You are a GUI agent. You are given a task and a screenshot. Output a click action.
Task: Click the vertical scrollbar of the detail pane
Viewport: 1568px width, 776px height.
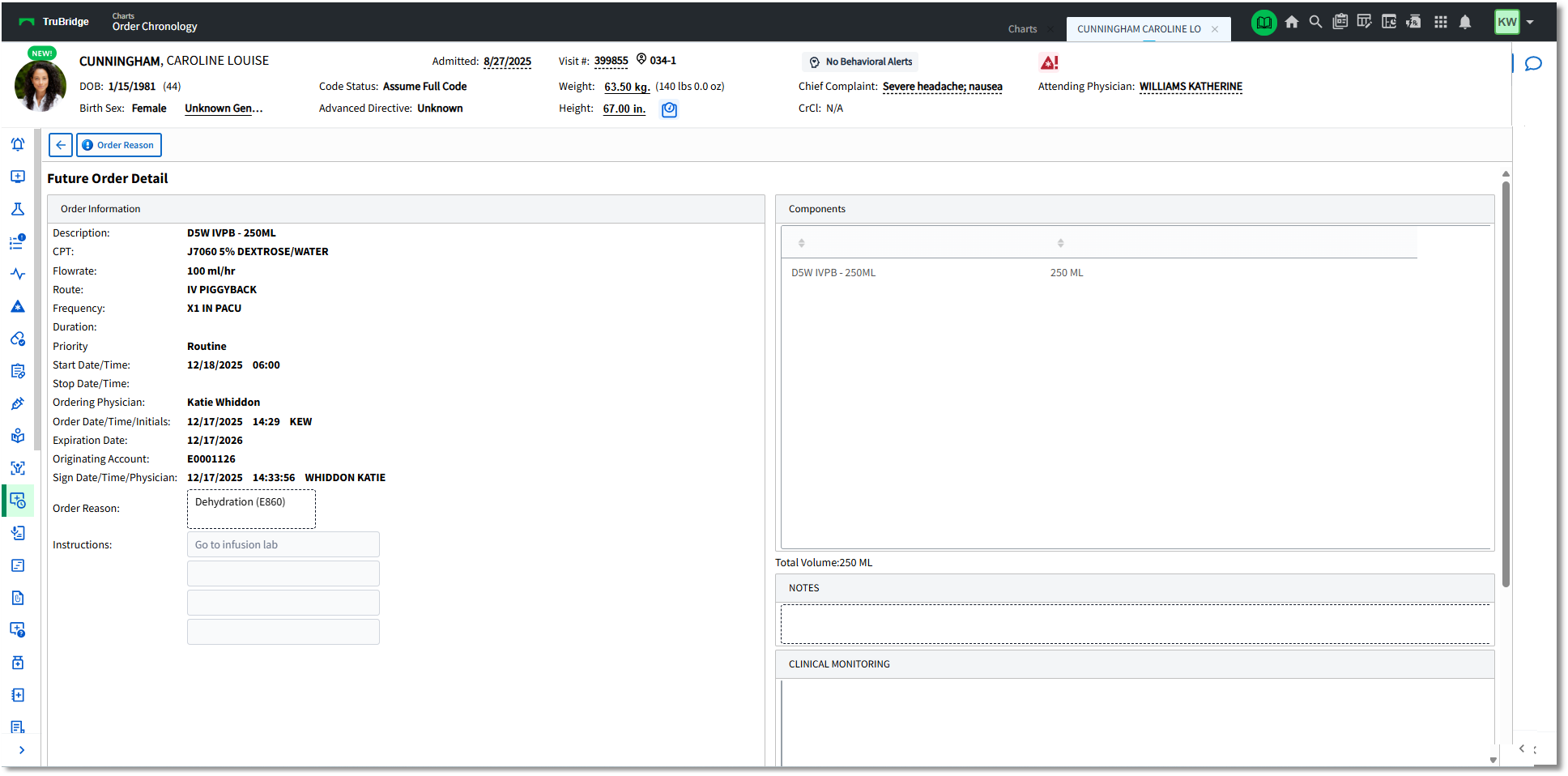pos(1506,381)
